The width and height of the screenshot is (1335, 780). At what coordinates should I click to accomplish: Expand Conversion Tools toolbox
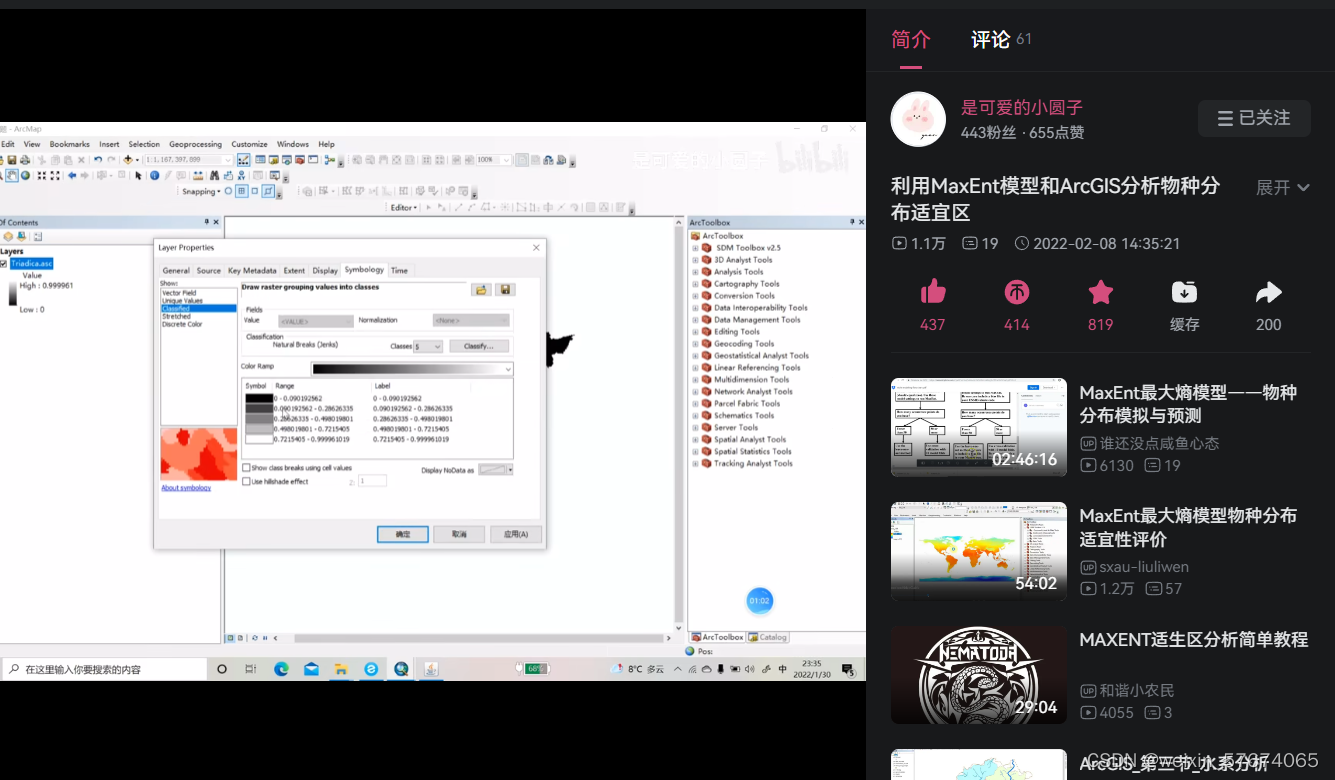coord(695,296)
